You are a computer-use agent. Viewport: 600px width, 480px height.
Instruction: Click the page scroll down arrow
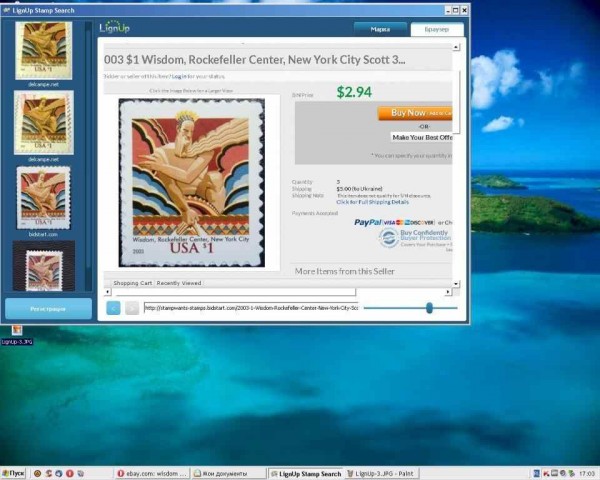coord(456,284)
